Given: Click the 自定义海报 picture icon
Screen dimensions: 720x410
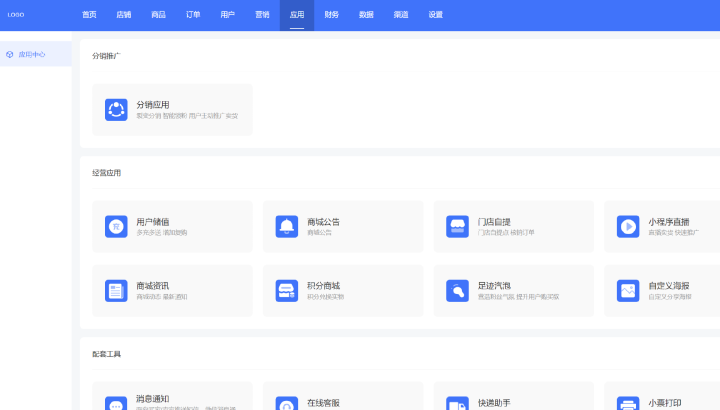Looking at the screenshot, I should tap(628, 291).
